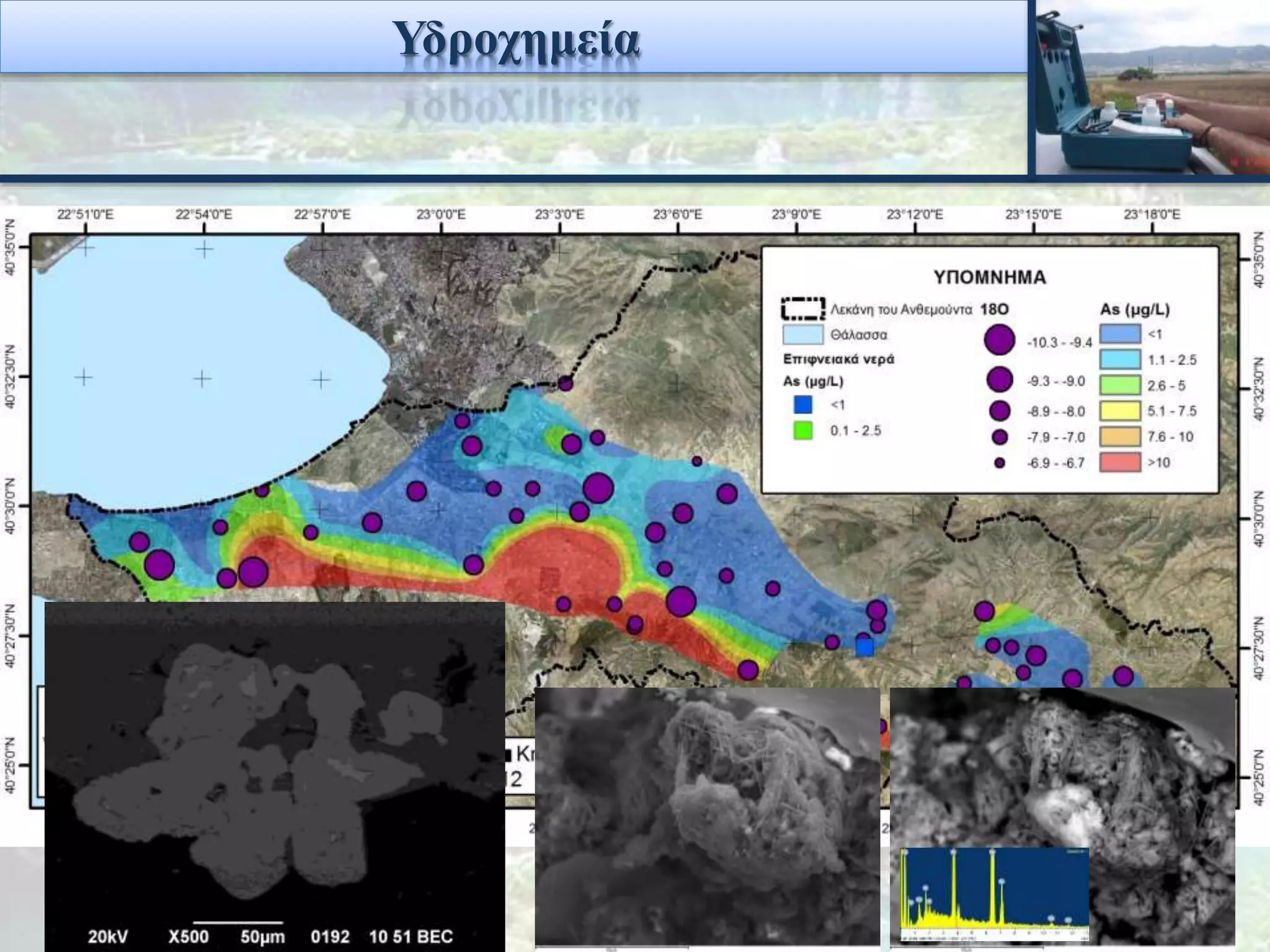
Task: Click the green 2.6 - 5 legend swatch
Action: point(1120,385)
